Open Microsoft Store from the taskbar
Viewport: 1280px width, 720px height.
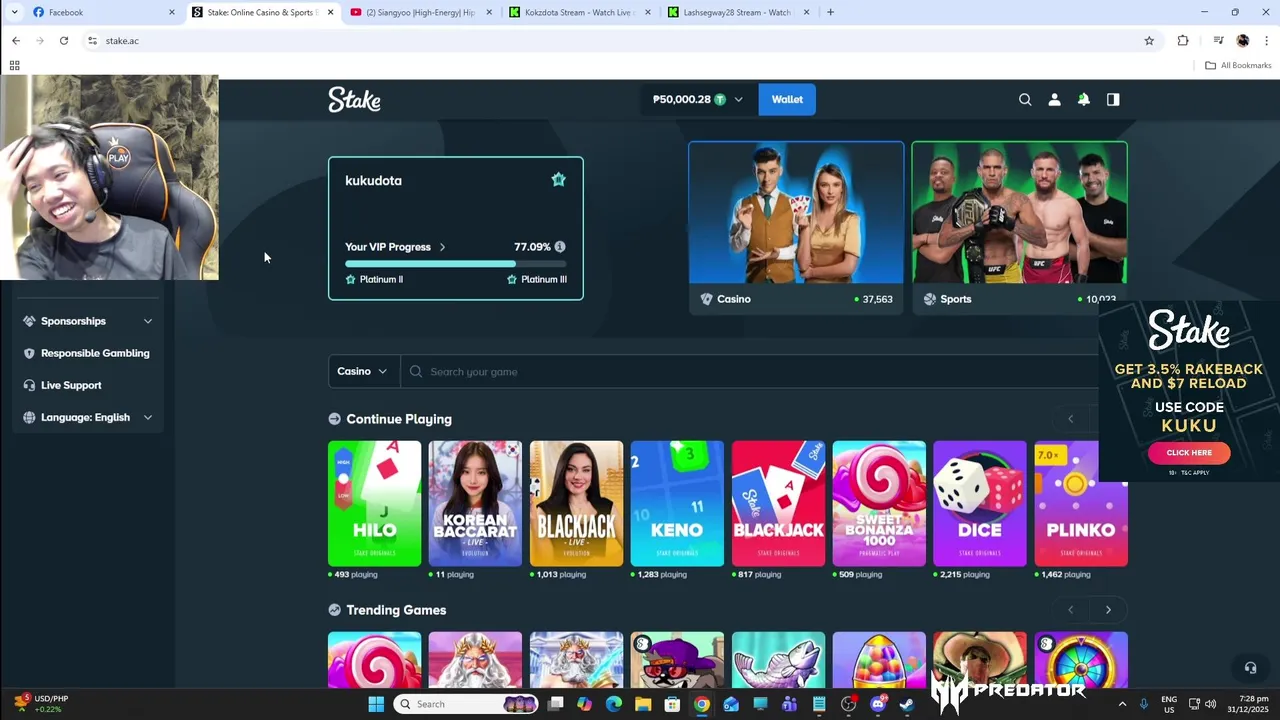coord(673,704)
